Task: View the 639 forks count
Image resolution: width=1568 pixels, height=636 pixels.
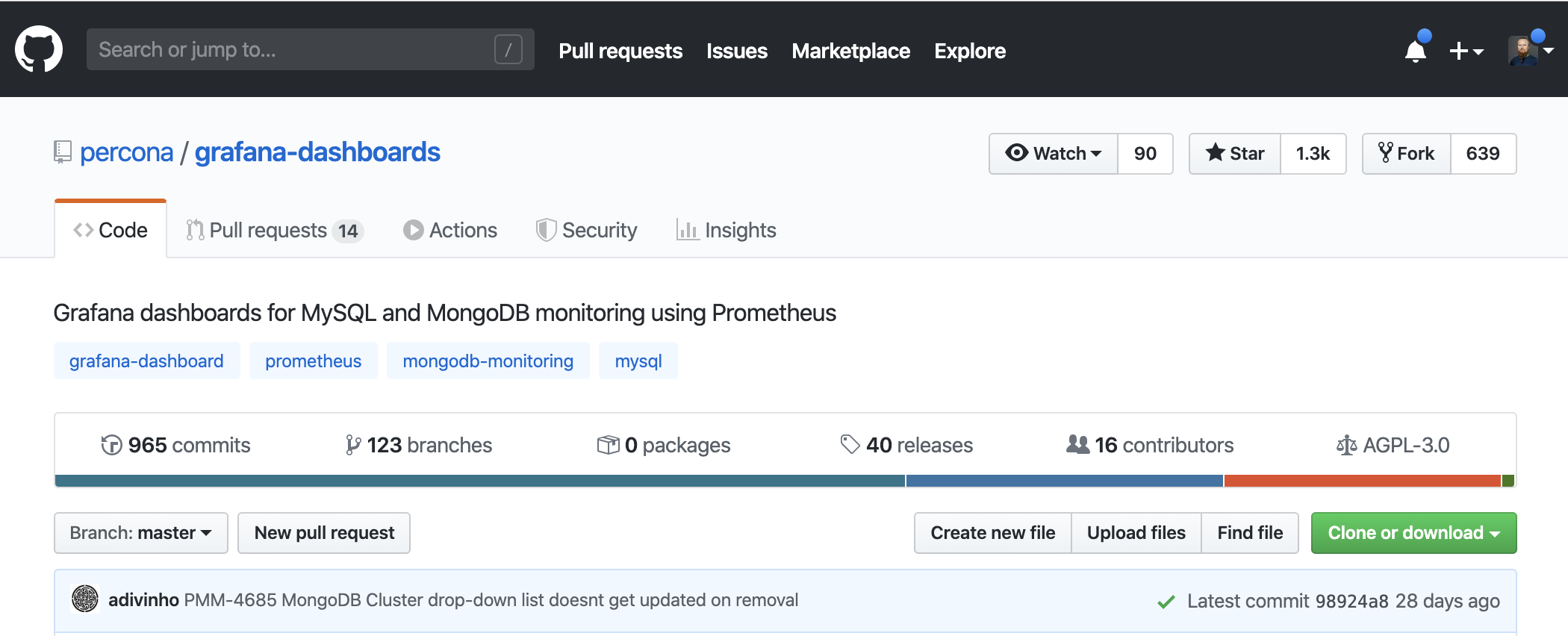Action: [x=1483, y=154]
